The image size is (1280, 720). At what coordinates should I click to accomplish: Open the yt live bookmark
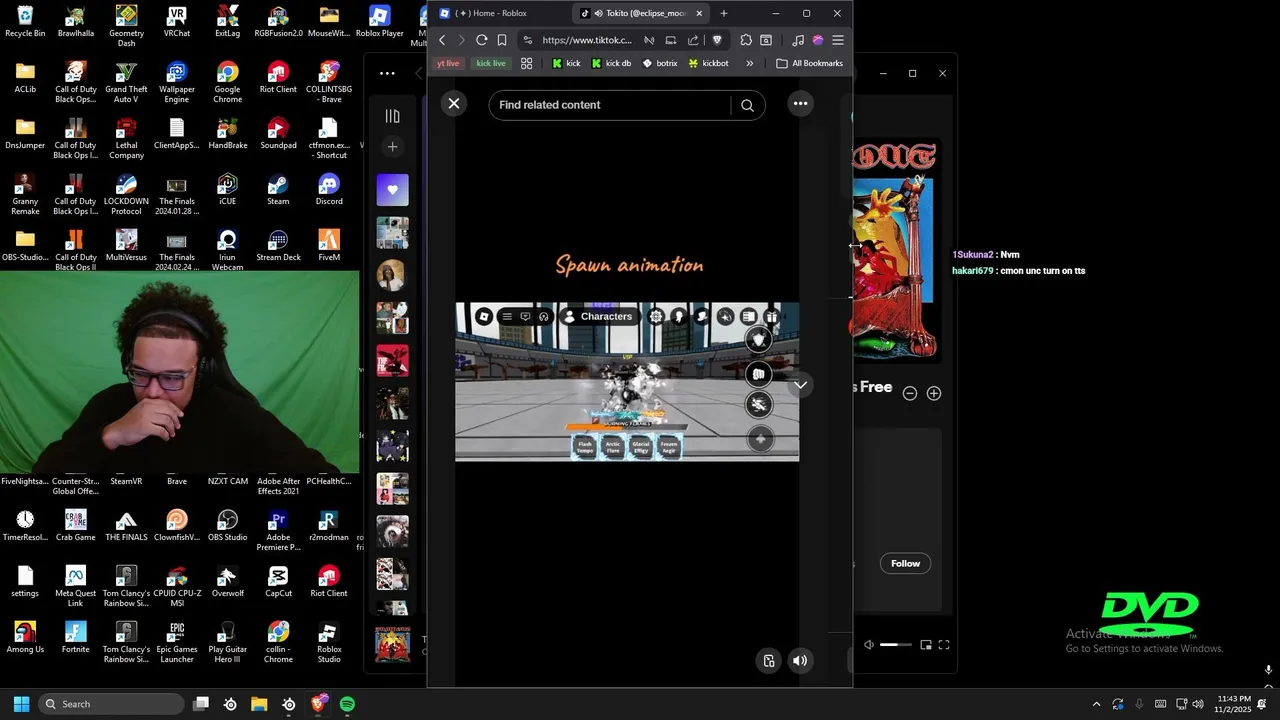coord(448,63)
